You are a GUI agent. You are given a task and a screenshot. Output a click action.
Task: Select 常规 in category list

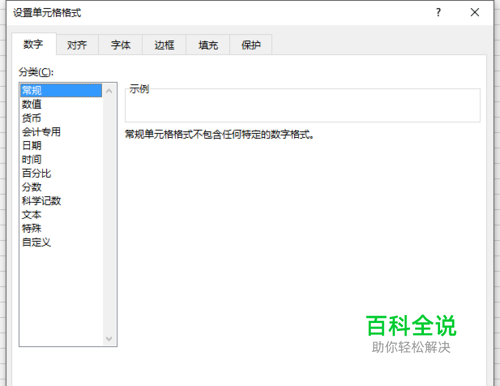click(x=61, y=90)
